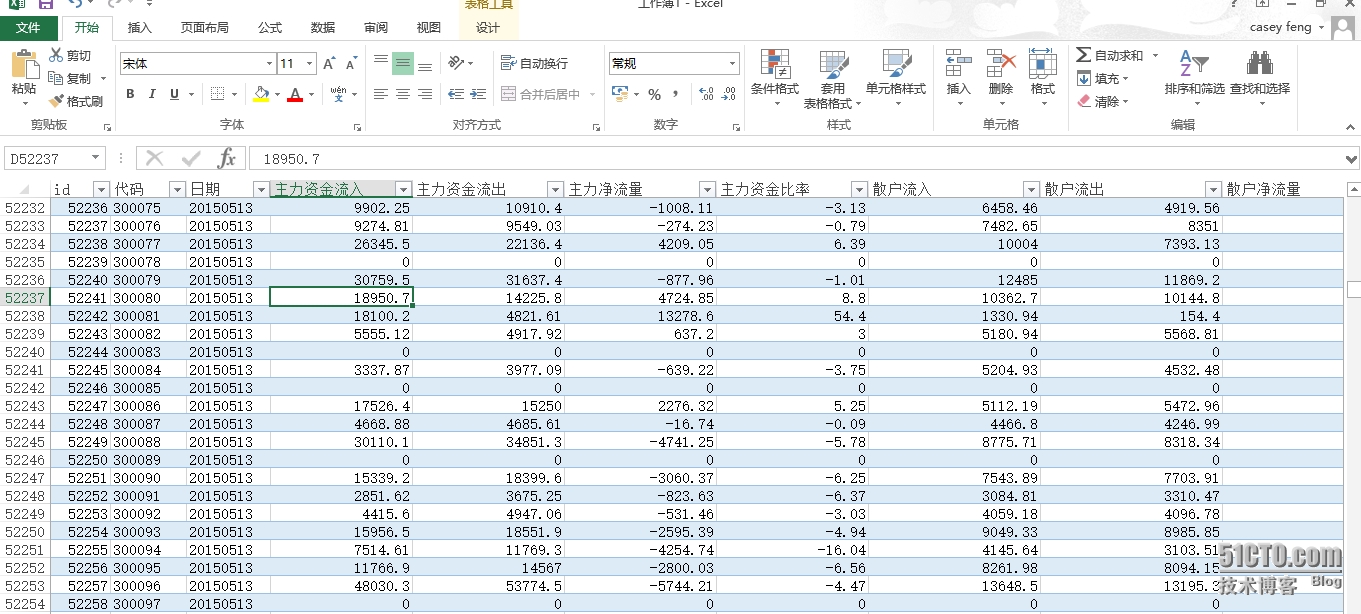Toggle Italic formatting
Image resolution: width=1361 pixels, height=614 pixels.
[152, 94]
